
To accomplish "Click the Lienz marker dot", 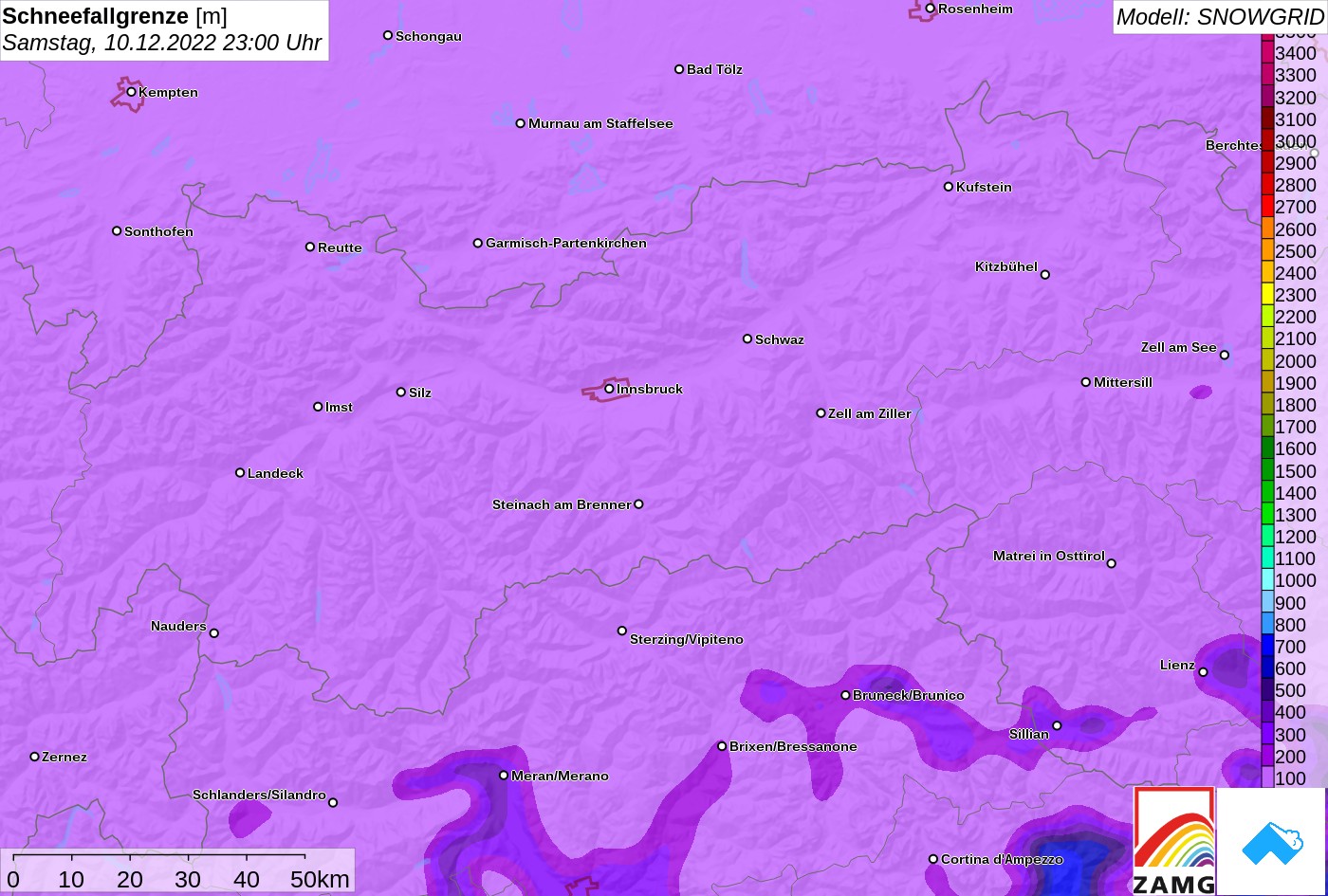I will (1203, 672).
